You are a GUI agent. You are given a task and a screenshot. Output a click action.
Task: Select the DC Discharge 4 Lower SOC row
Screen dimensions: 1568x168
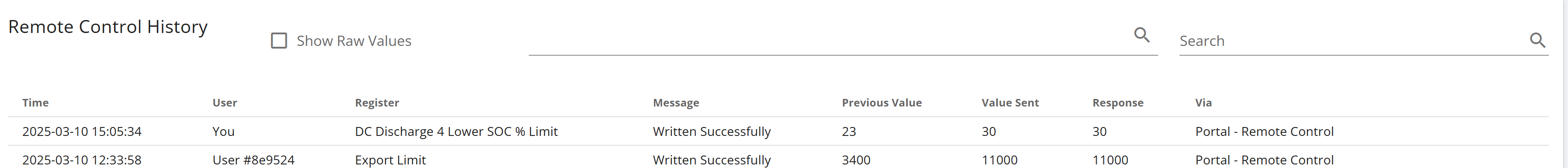tap(778, 131)
